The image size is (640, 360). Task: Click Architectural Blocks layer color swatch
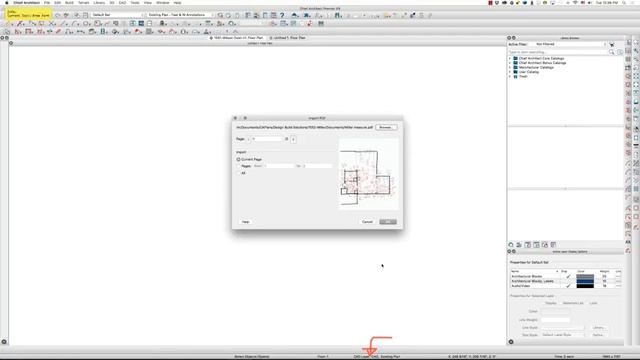585,276
